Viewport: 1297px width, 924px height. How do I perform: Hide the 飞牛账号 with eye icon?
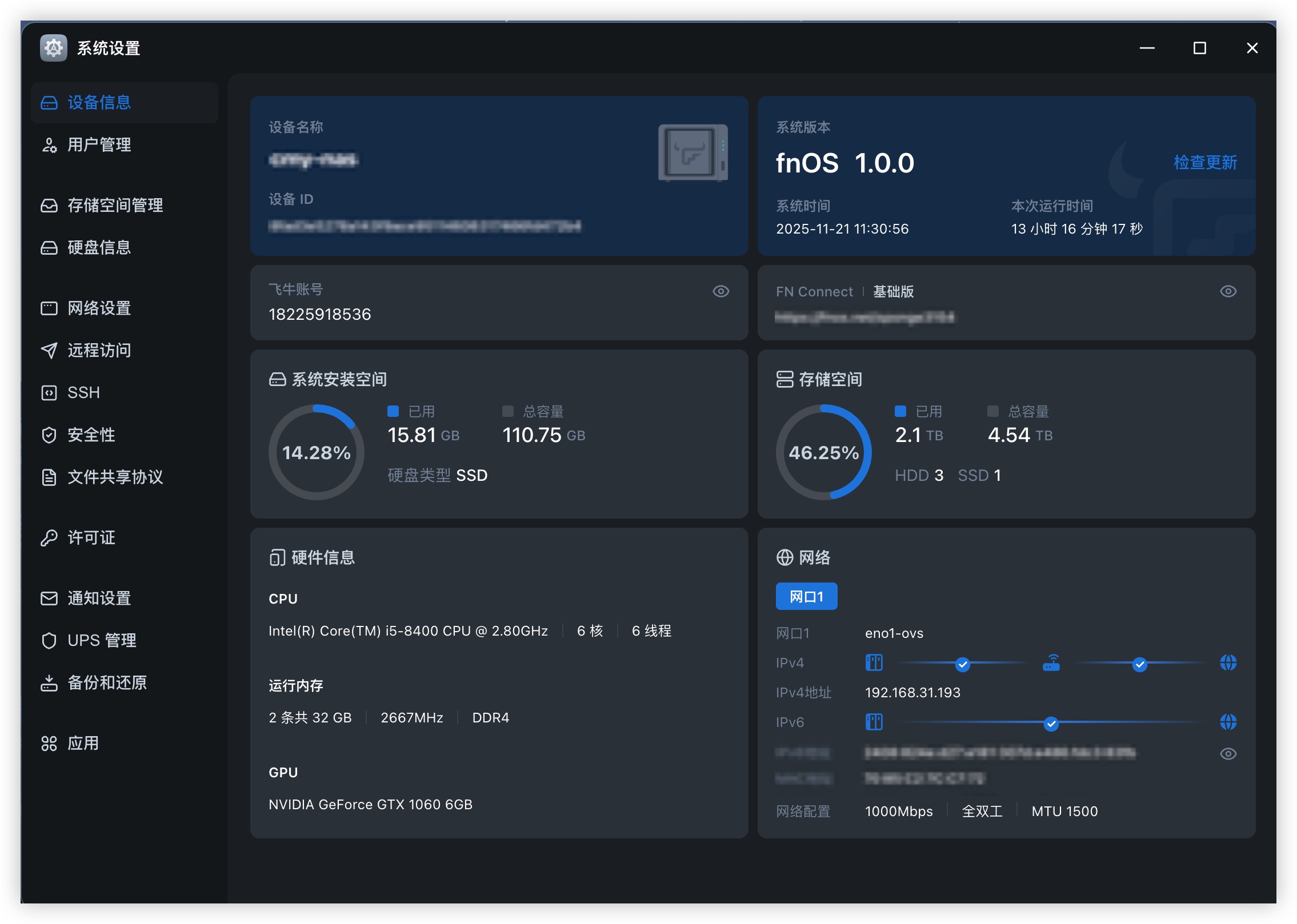click(720, 292)
